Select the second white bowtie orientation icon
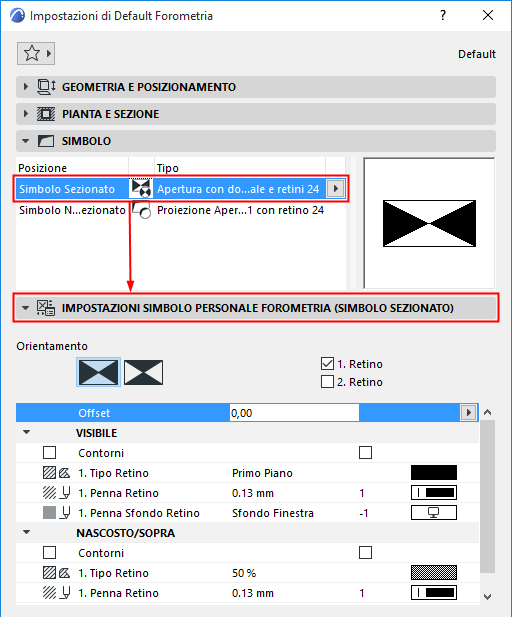Viewport: 512px width, 617px height. pos(143,372)
